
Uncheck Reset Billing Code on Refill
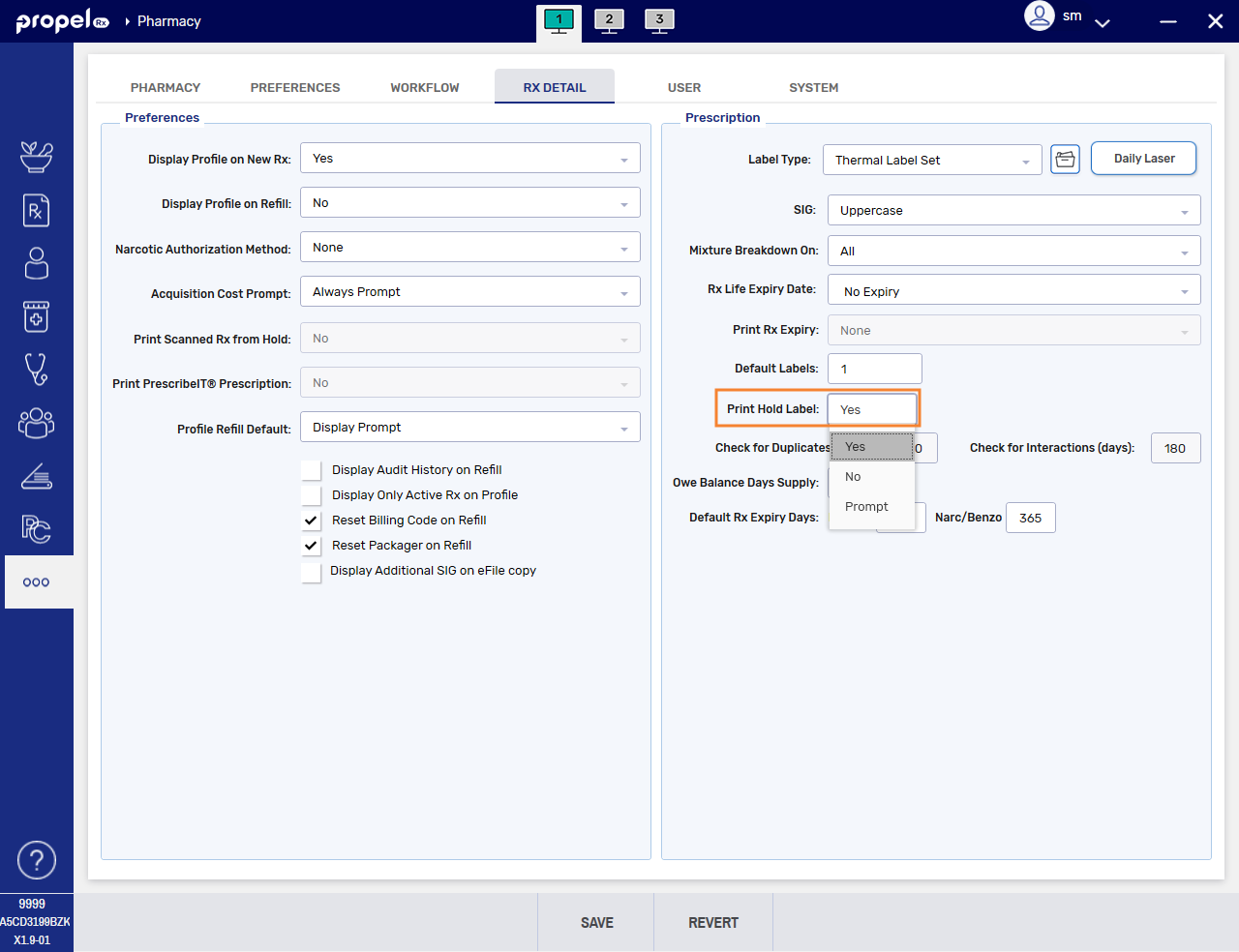pyautogui.click(x=311, y=521)
